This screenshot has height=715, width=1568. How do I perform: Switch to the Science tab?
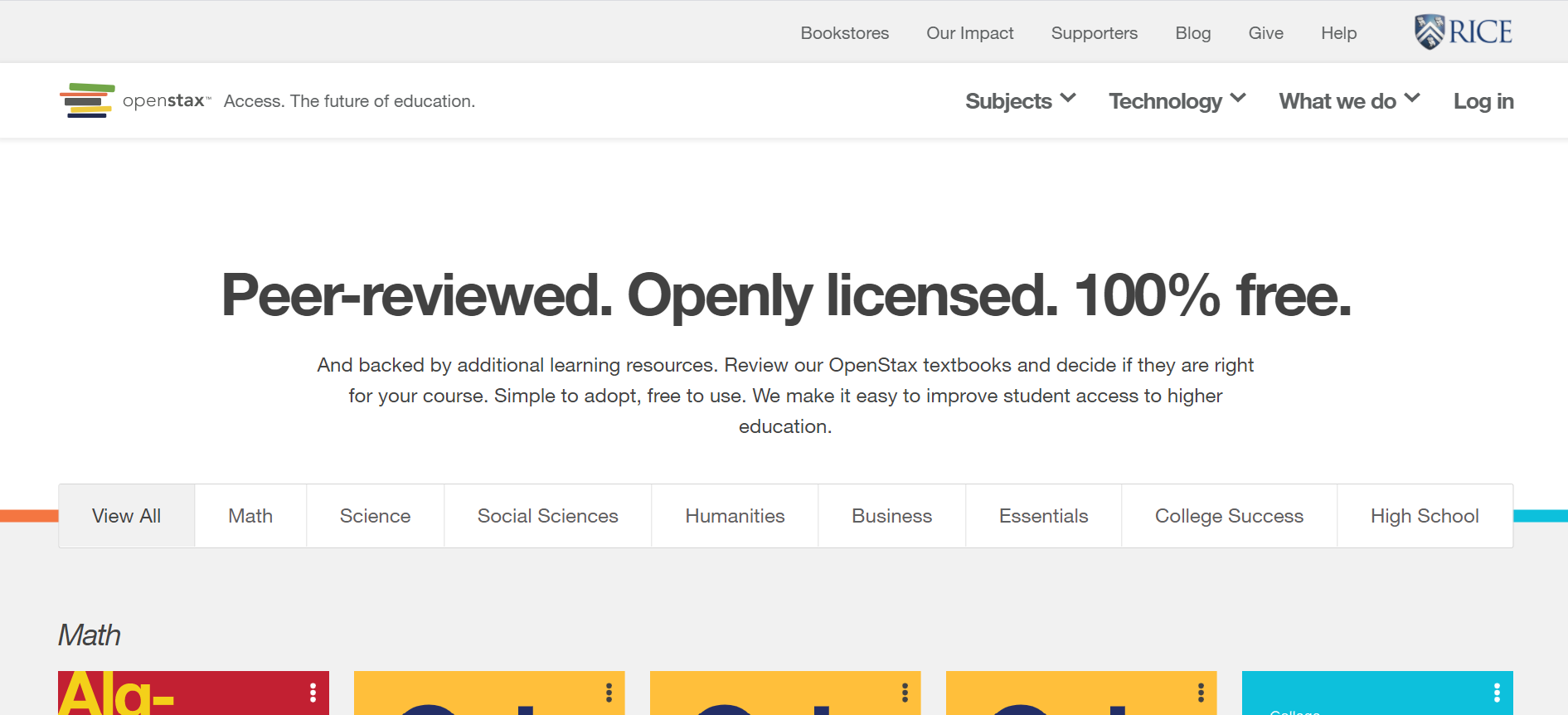tap(375, 516)
